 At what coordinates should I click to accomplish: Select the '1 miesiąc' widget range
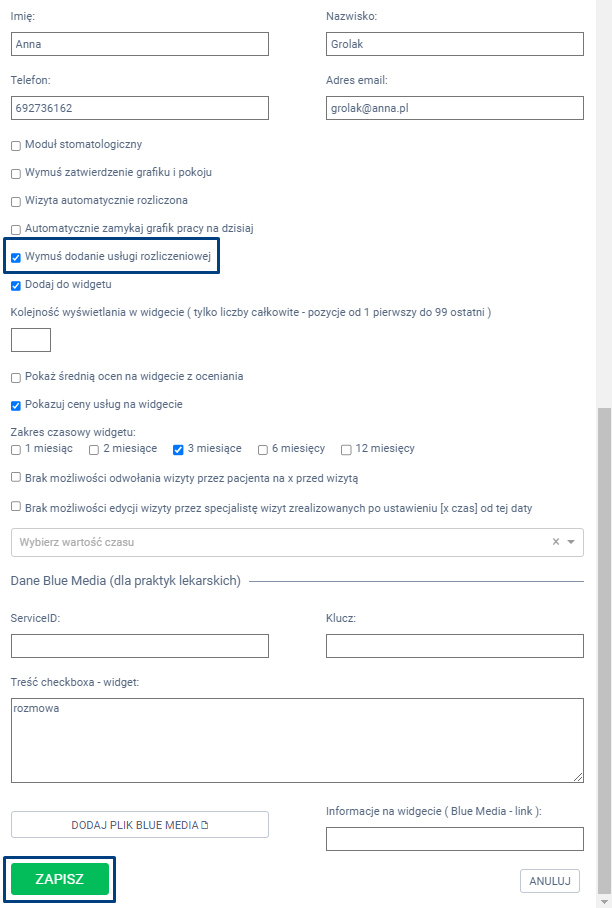coord(16,450)
